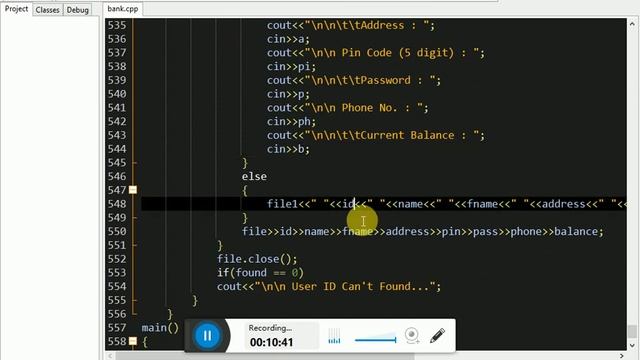This screenshot has width=640, height=360.
Task: Click 'cin>>b;' on line 544
Action: pyautogui.click(x=289, y=149)
